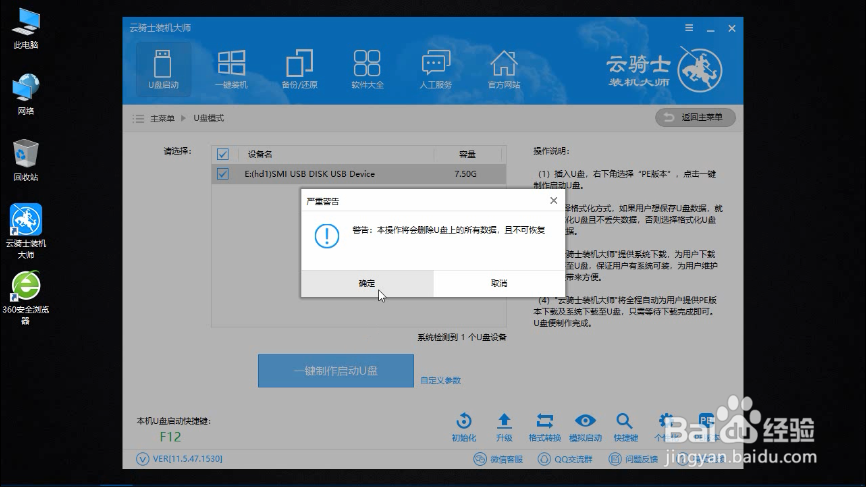The width and height of the screenshot is (866, 487).
Task: Click the 设备名 column header
Action: 260,154
